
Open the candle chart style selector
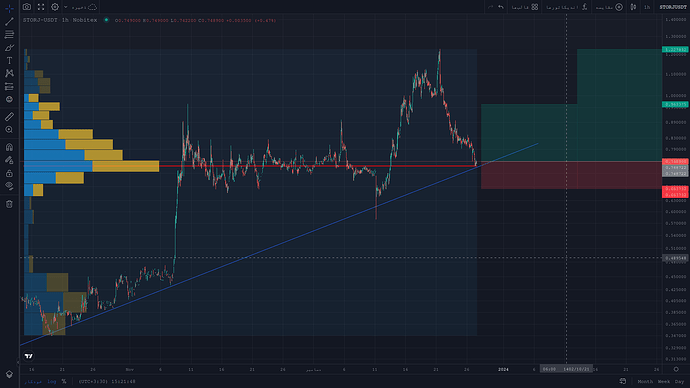click(633, 7)
